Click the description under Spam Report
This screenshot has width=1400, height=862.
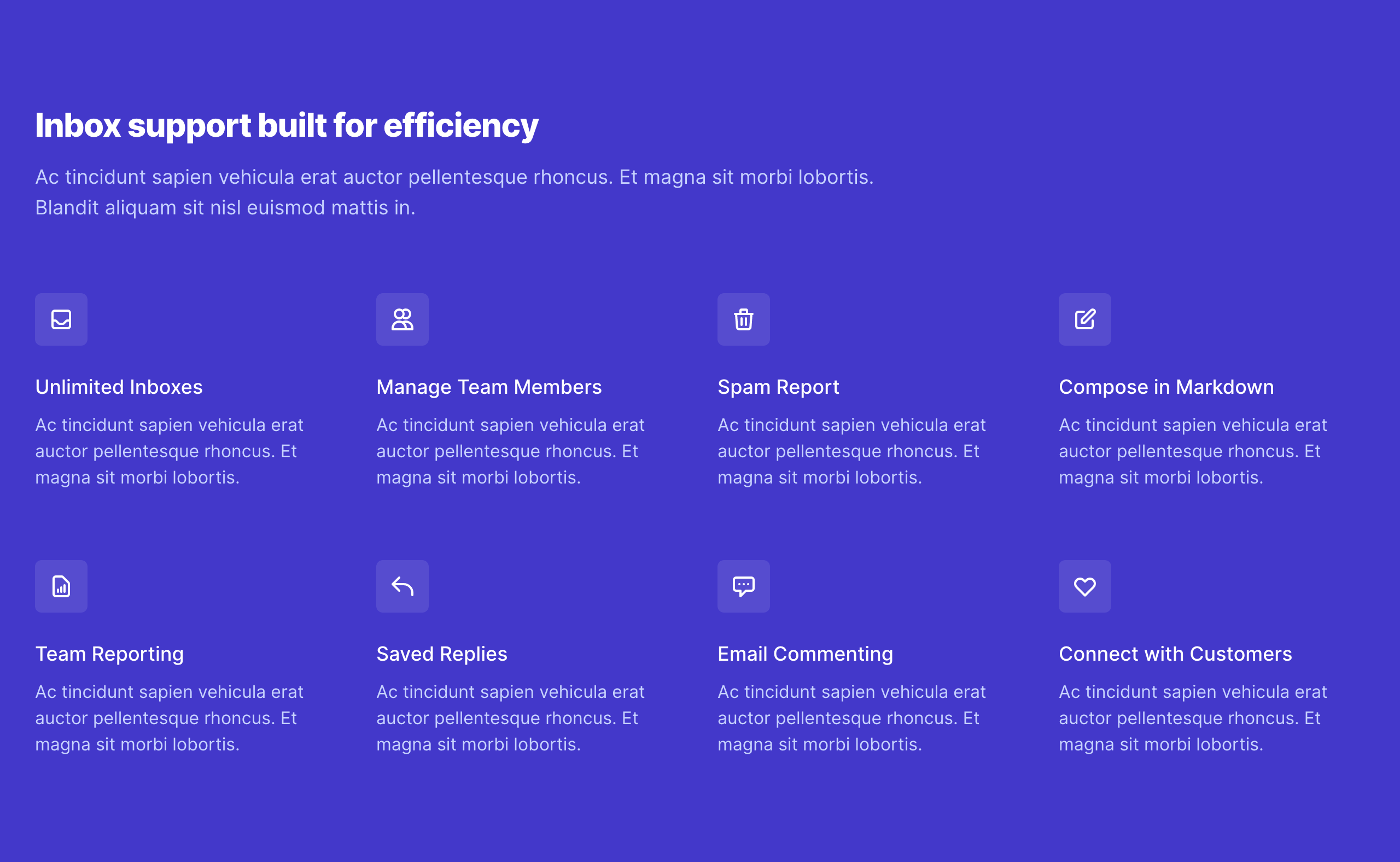851,451
